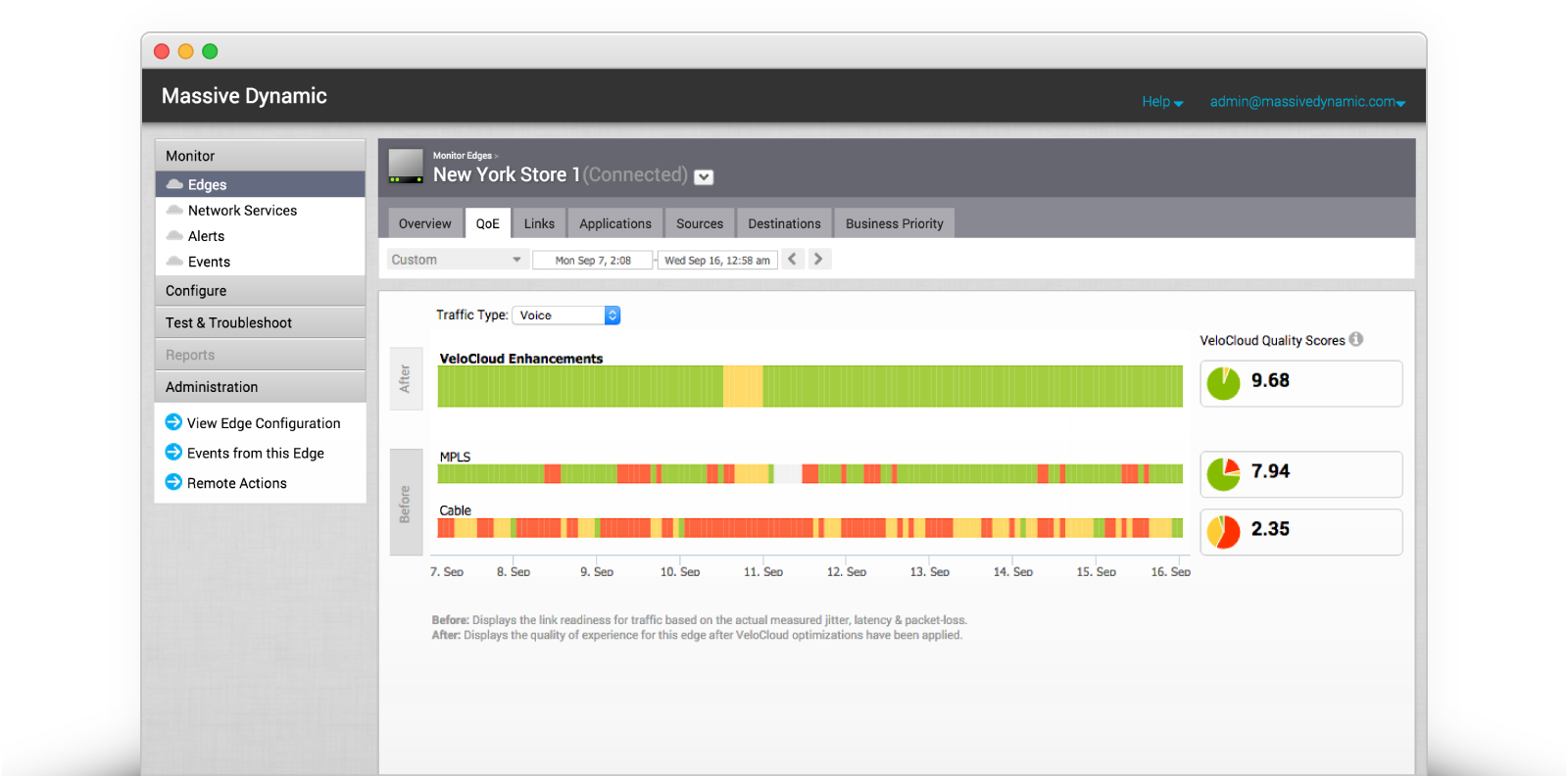The height and width of the screenshot is (776, 1568).
Task: Click the yellow segment in VeloCloud Enhancements bar
Action: click(x=743, y=386)
